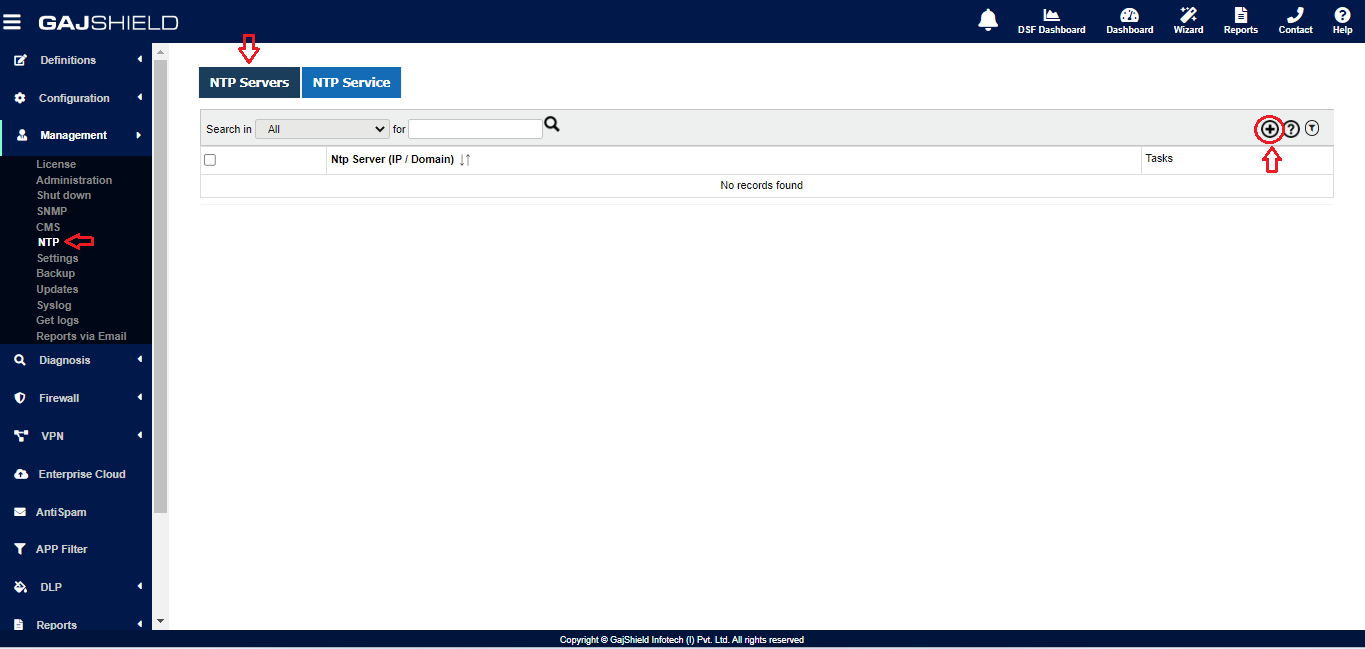Open the Reports document icon in header

pos(1241,15)
